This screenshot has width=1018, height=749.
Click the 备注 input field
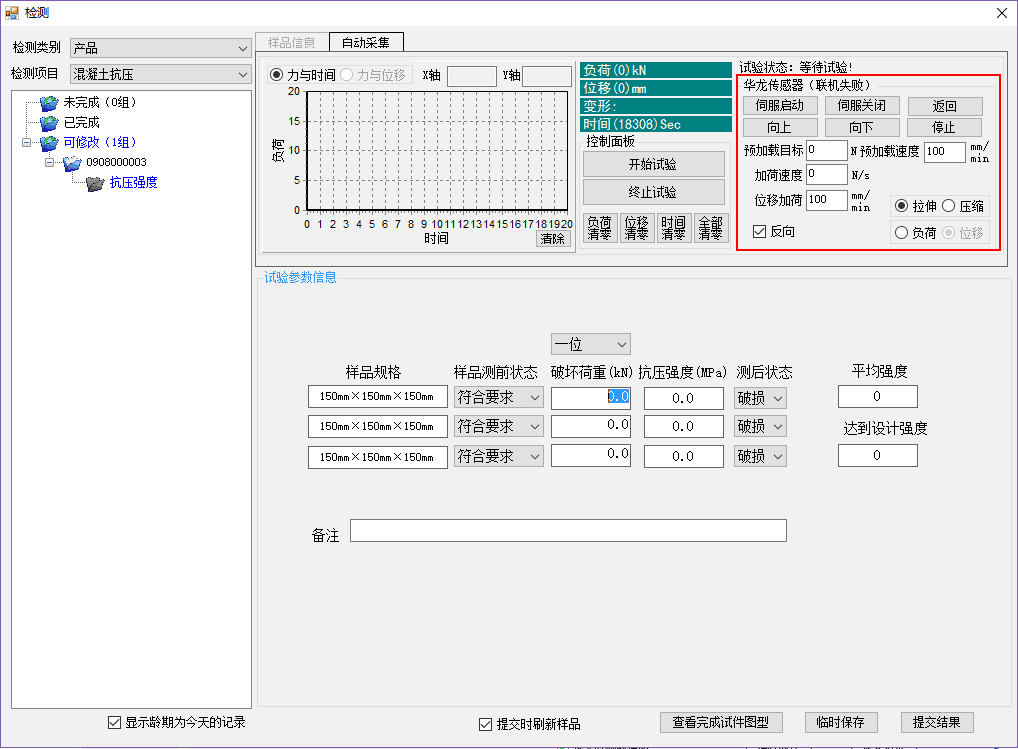(x=568, y=531)
